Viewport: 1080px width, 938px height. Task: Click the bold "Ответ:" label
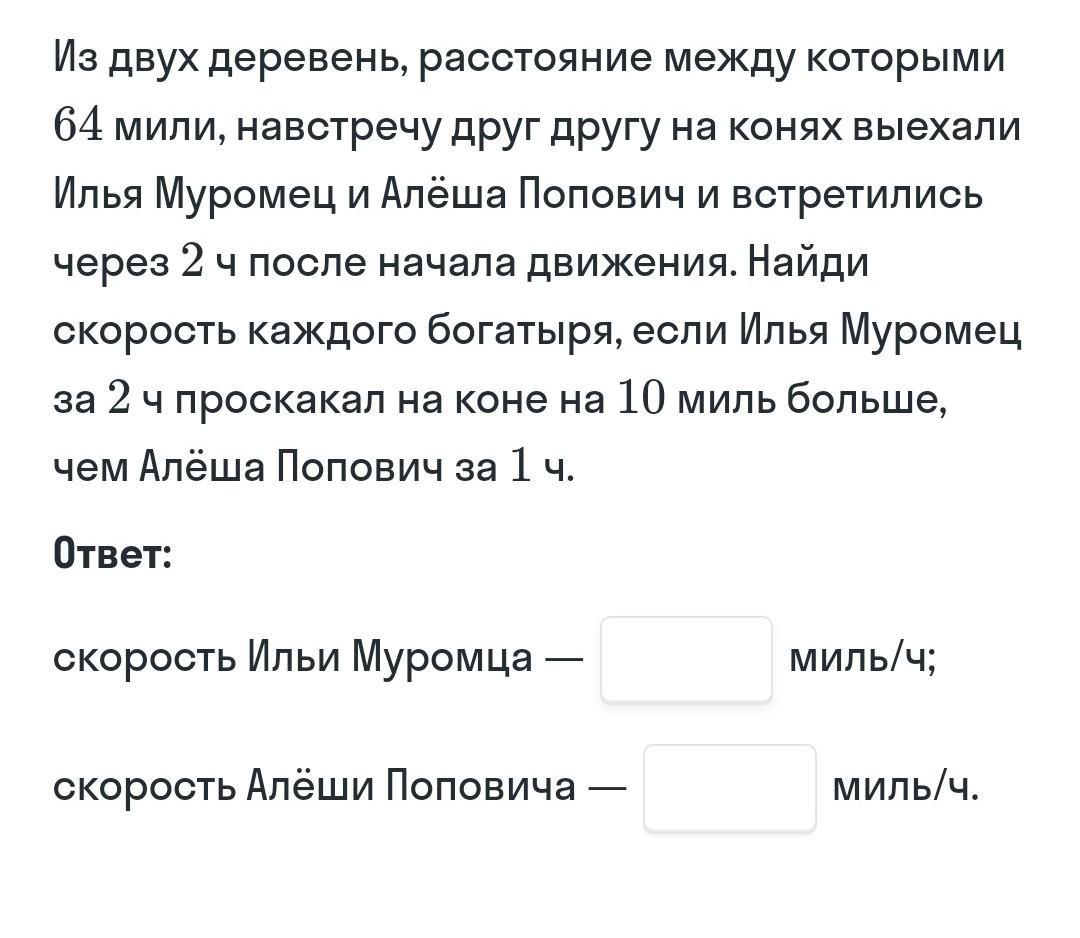click(113, 552)
